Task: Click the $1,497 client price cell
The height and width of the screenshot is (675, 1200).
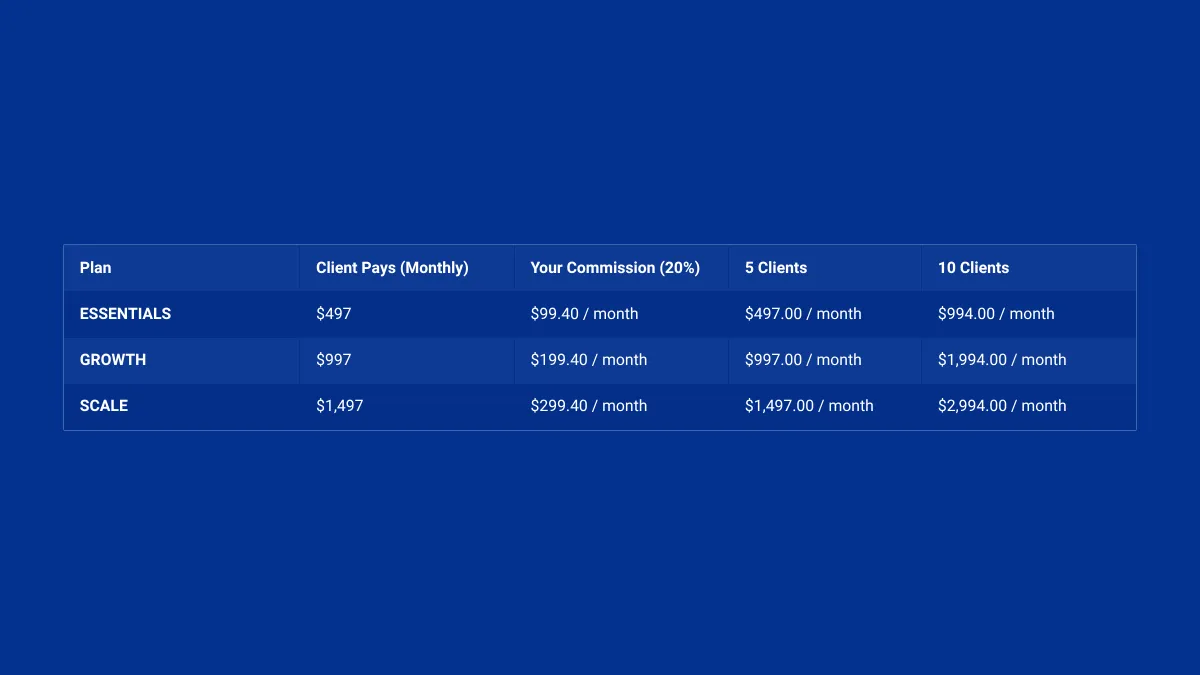Action: tap(407, 406)
